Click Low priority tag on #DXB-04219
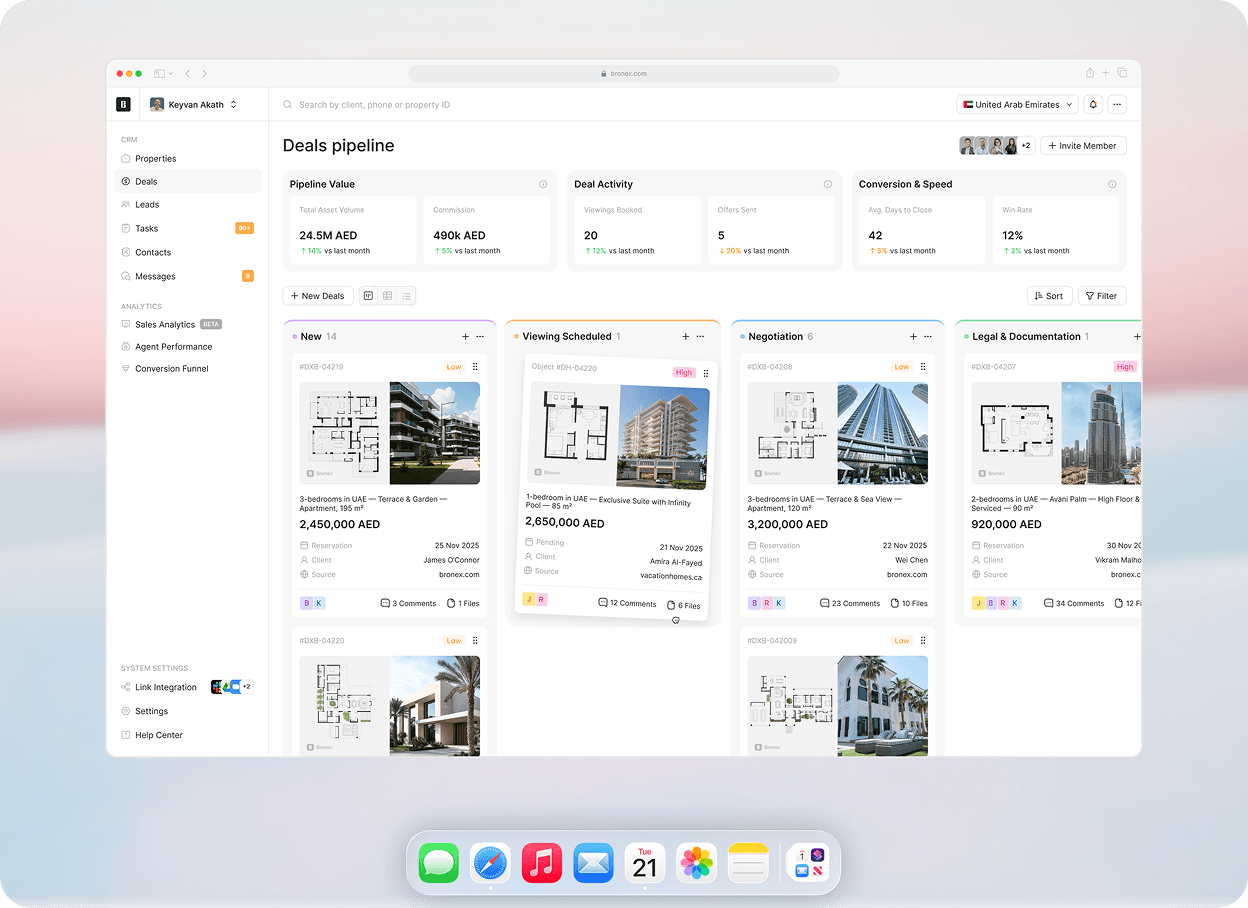 point(454,367)
